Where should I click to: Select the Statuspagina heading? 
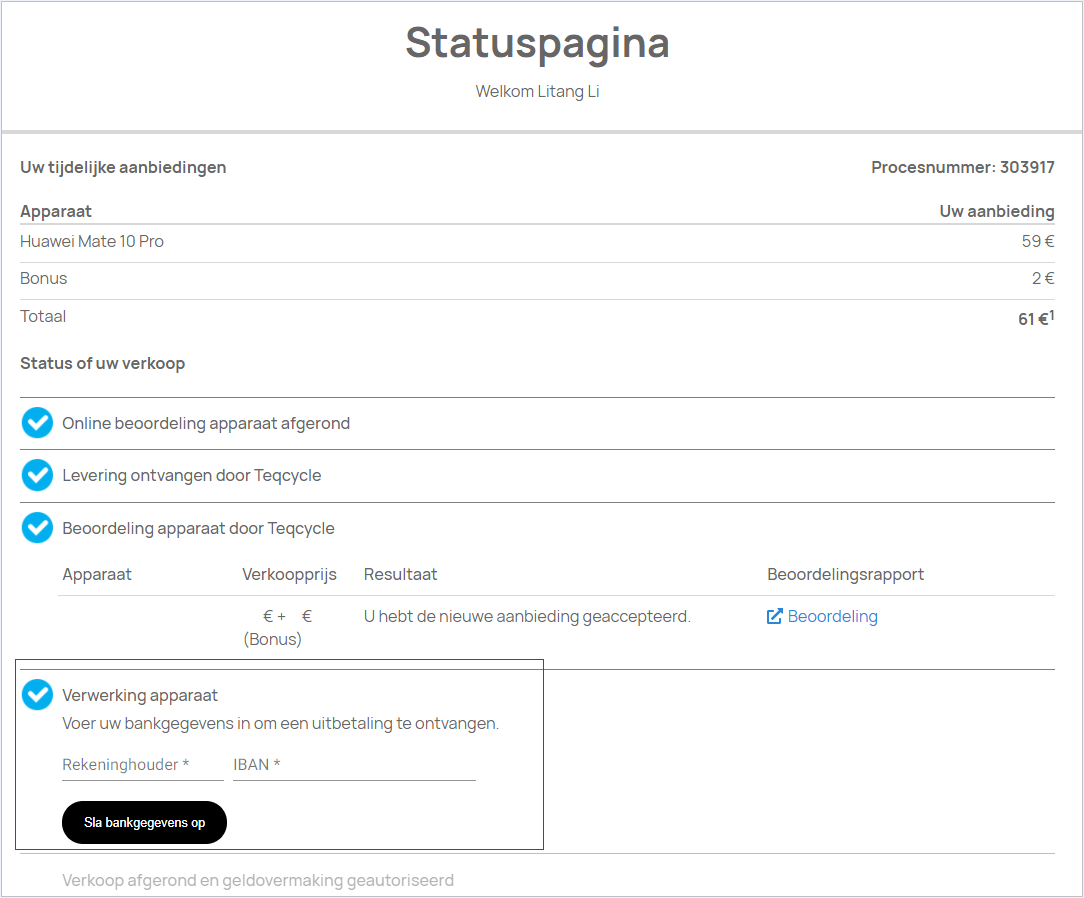coord(537,43)
